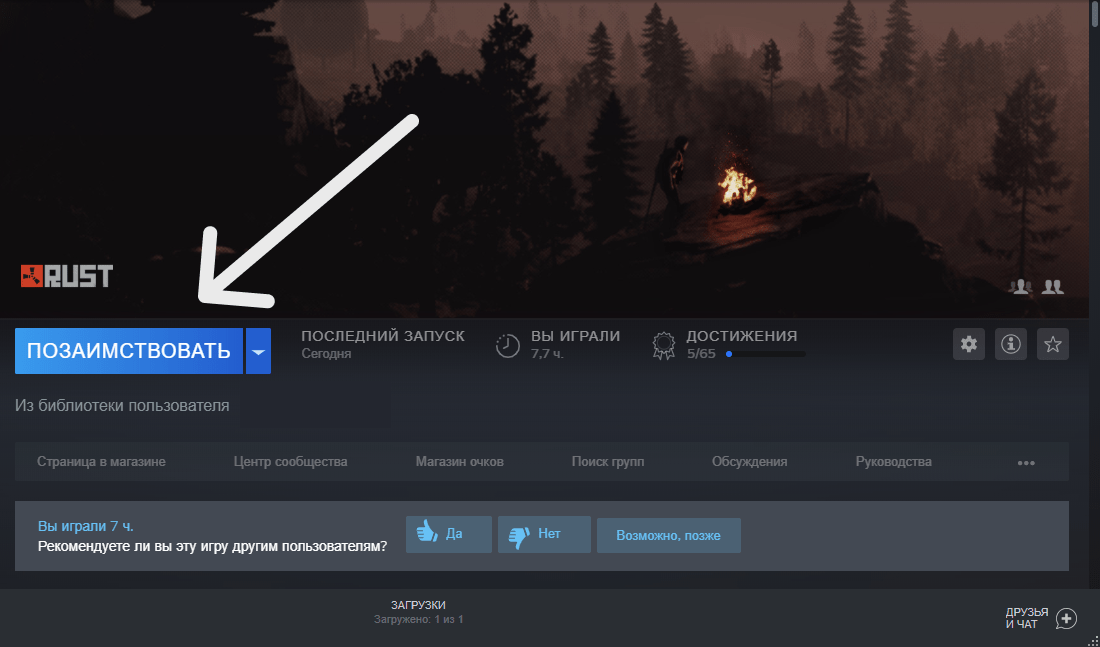Open Страница в магазине link
The image size is (1100, 647).
coord(101,462)
